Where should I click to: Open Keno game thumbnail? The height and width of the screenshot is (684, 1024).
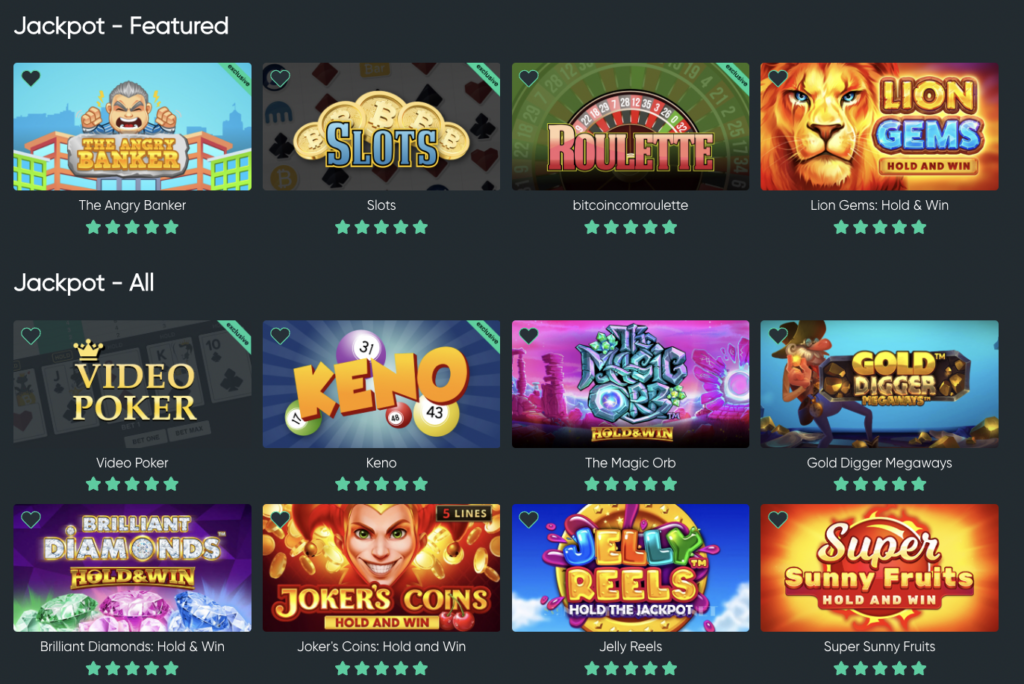tap(381, 384)
